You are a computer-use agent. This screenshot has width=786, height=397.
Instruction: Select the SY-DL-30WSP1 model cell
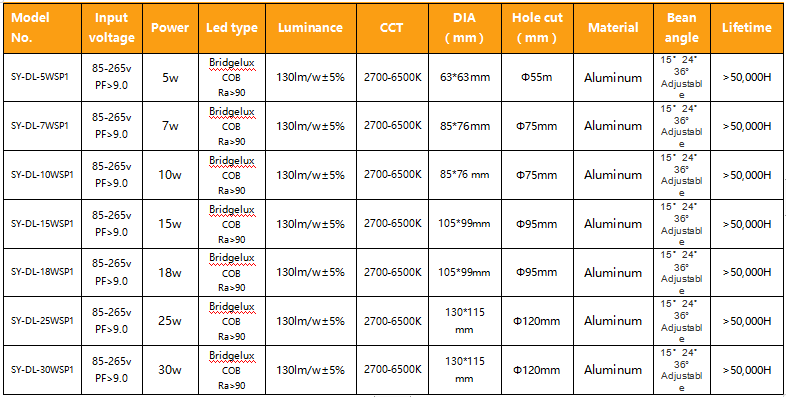(42, 370)
